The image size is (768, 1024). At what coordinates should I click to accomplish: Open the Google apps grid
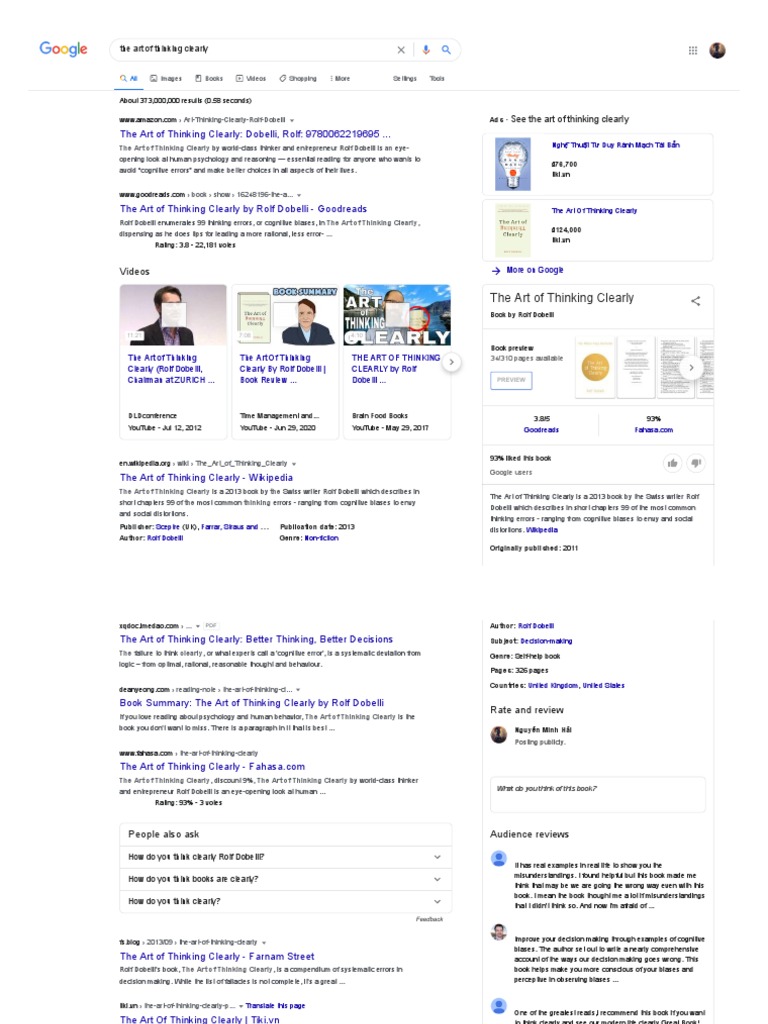[x=693, y=50]
